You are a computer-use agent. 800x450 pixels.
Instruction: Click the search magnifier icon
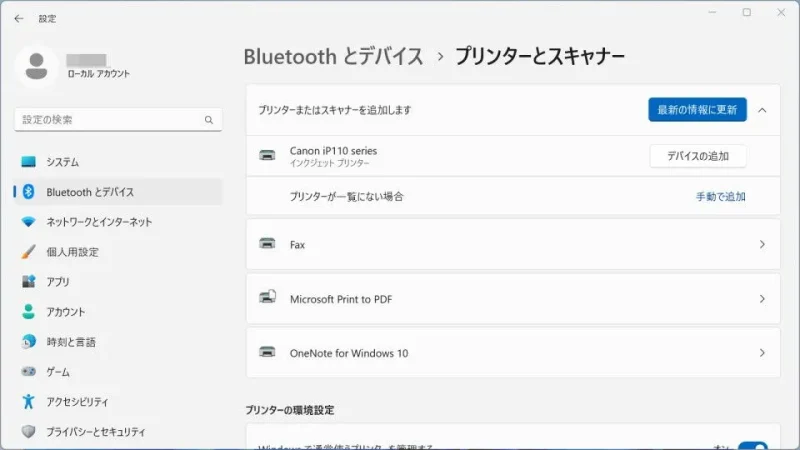209,120
